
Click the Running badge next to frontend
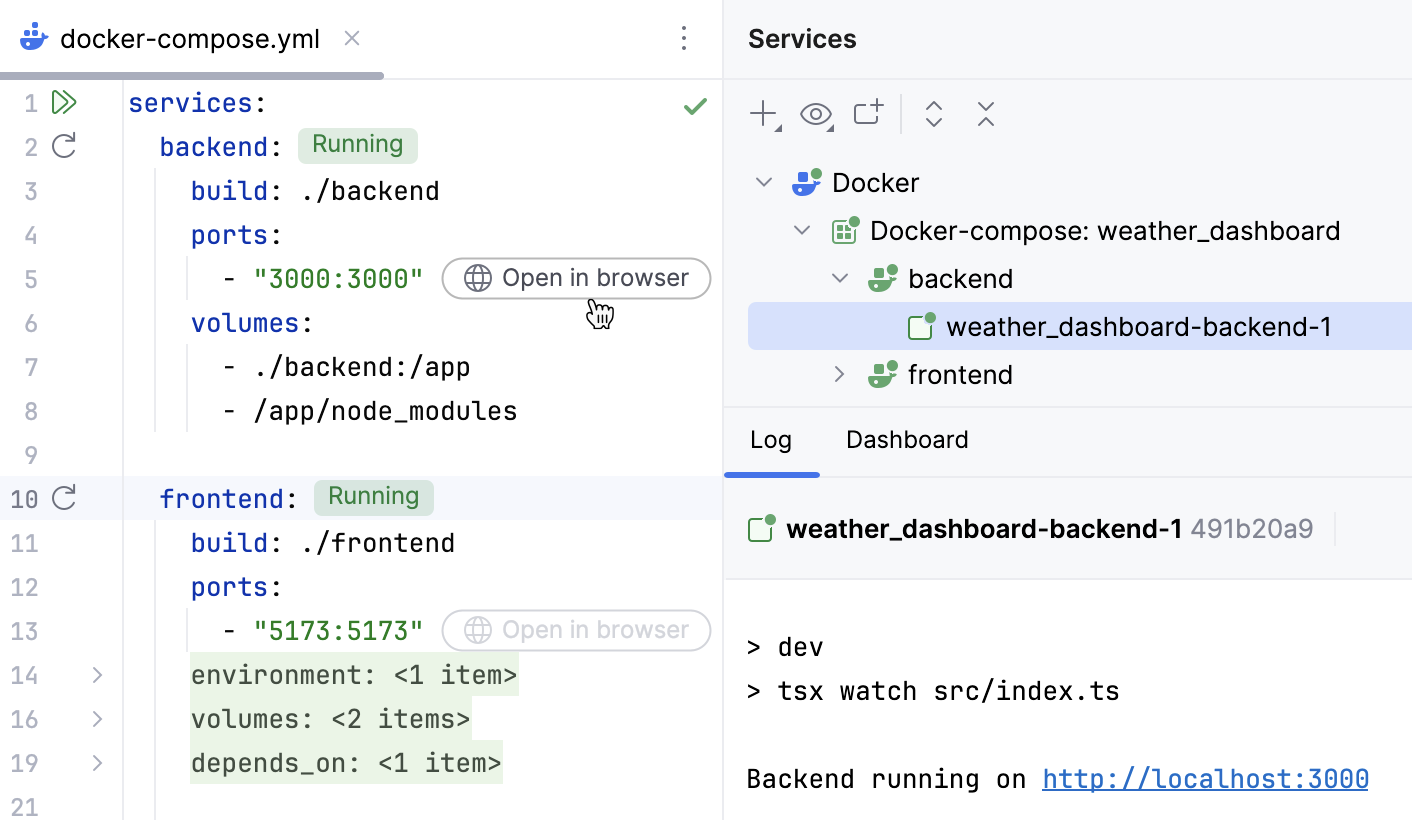pos(373,497)
